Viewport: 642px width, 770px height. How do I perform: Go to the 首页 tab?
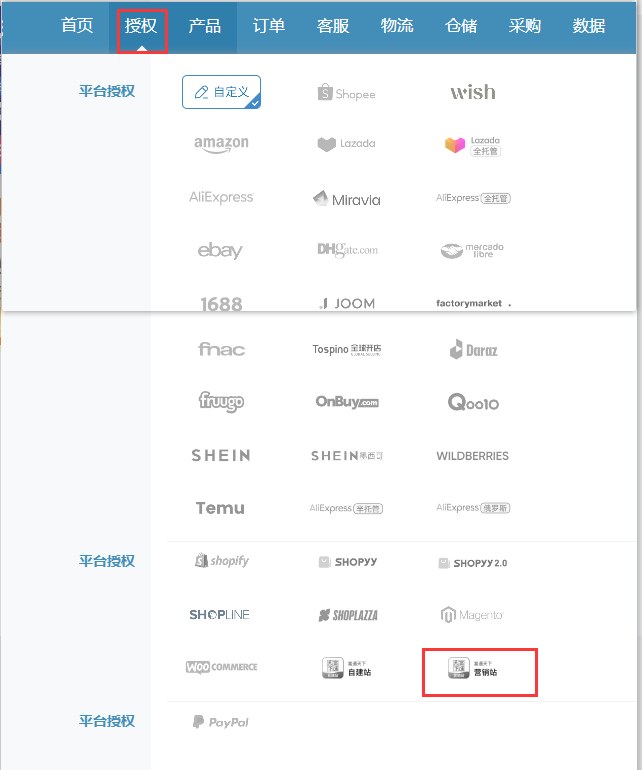(x=77, y=26)
